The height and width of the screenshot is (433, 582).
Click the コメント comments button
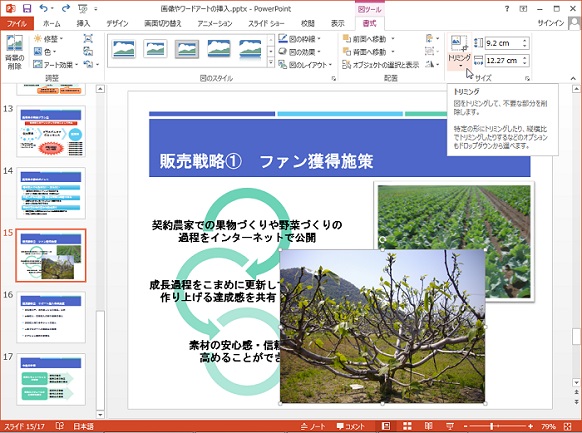351,426
